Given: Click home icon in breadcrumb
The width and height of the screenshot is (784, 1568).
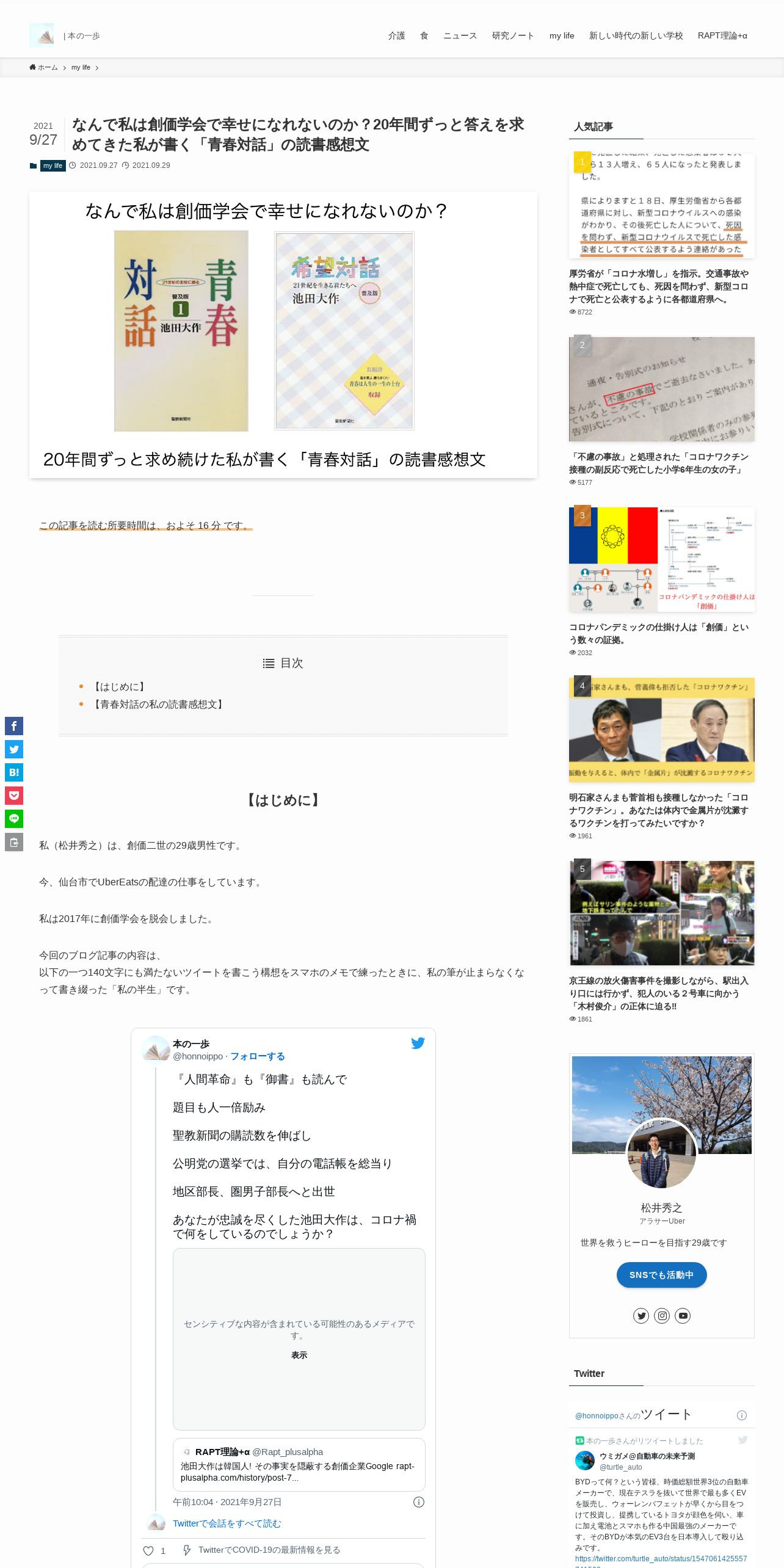Looking at the screenshot, I should coord(32,67).
